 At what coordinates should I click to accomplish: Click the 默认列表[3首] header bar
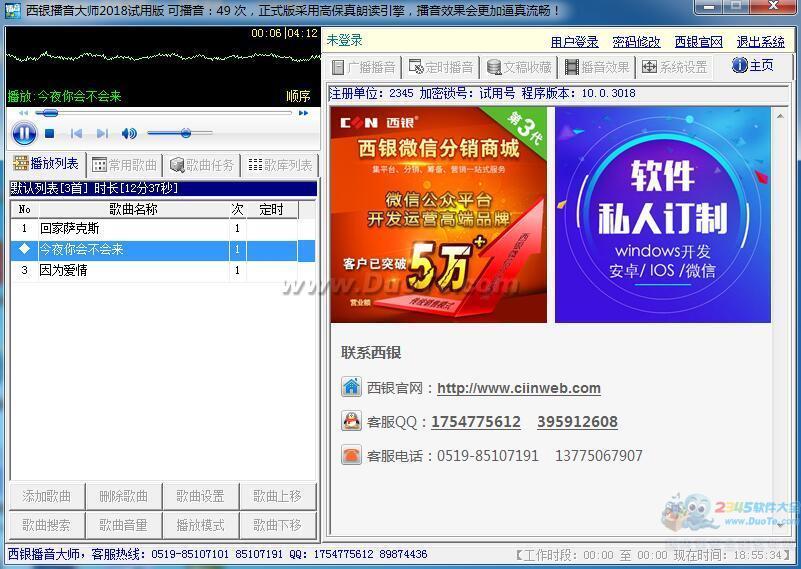163,188
